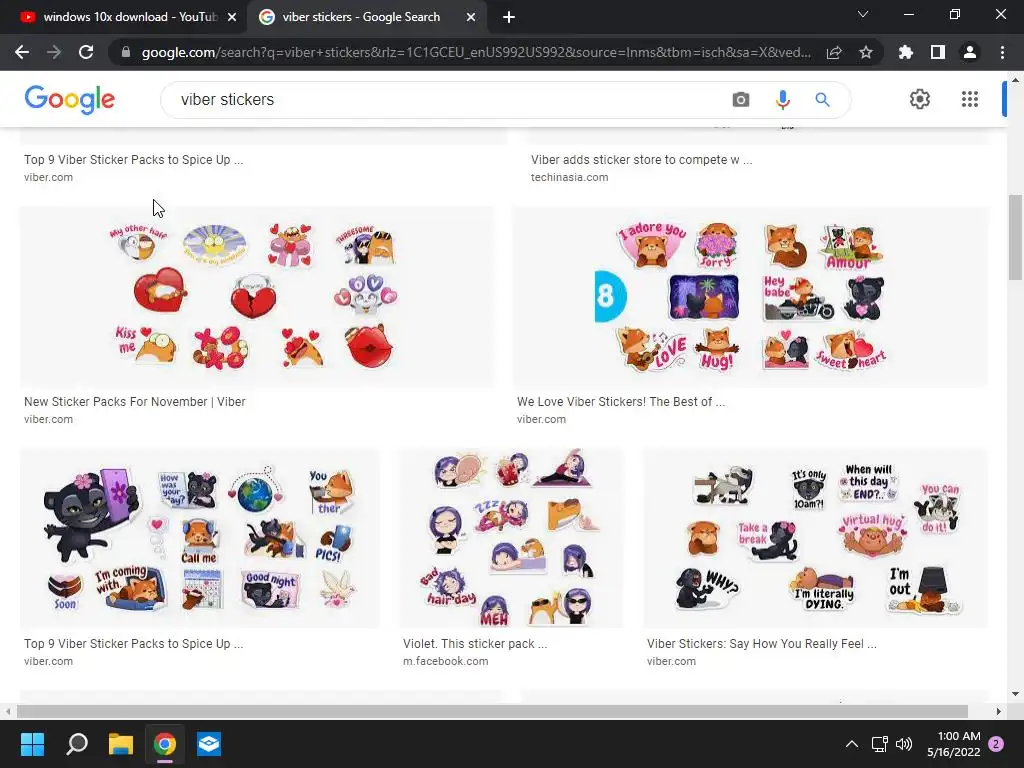Open the Violet sticker pack image

[511, 538]
